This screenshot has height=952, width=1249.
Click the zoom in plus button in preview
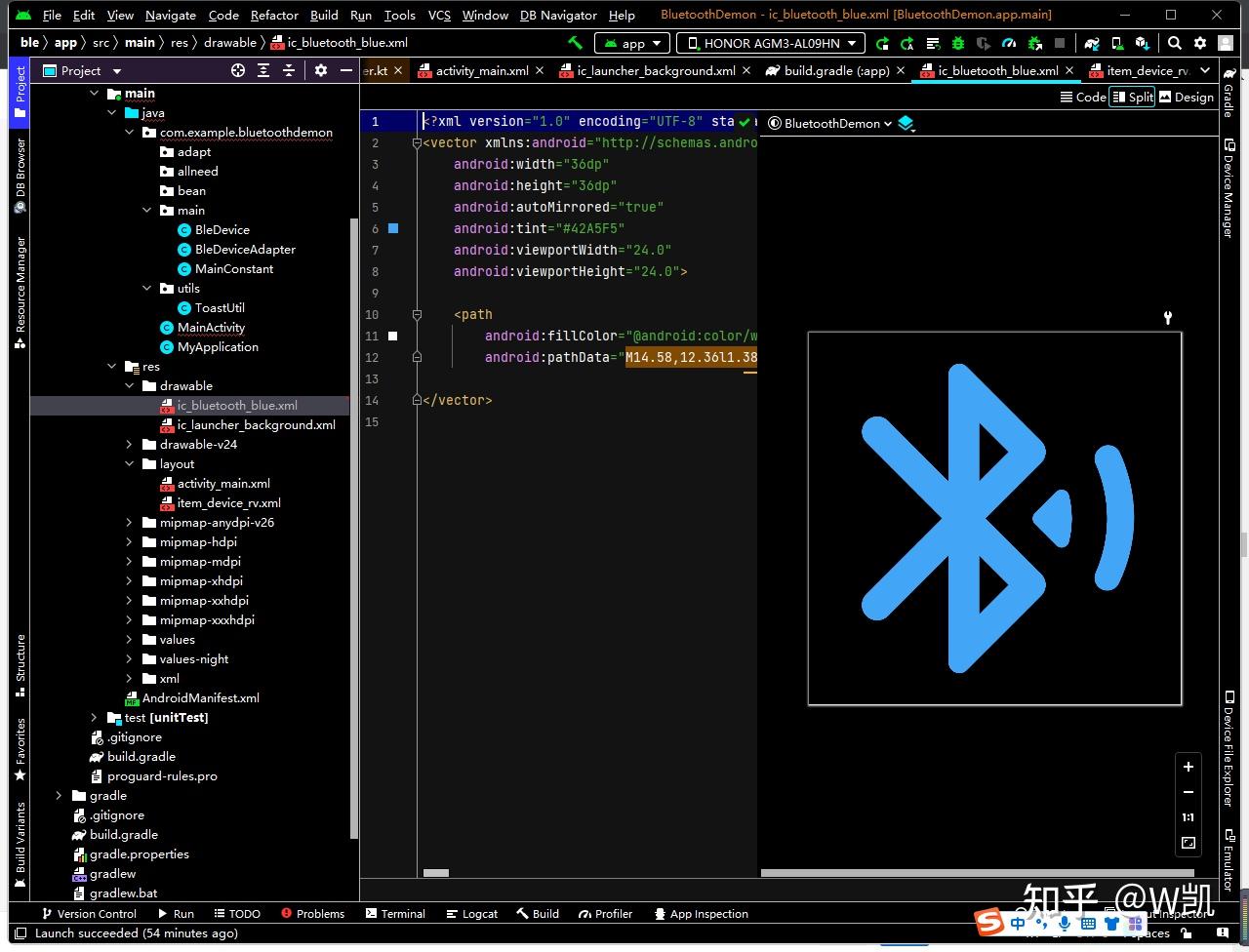tap(1188, 767)
